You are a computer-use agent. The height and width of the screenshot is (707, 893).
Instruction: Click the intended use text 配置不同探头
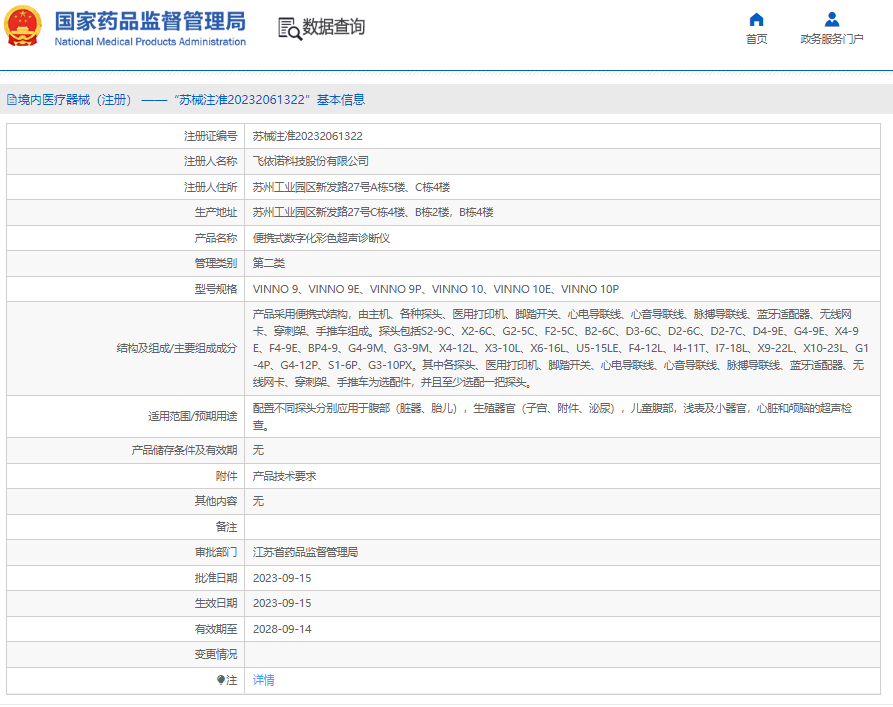tap(552, 416)
